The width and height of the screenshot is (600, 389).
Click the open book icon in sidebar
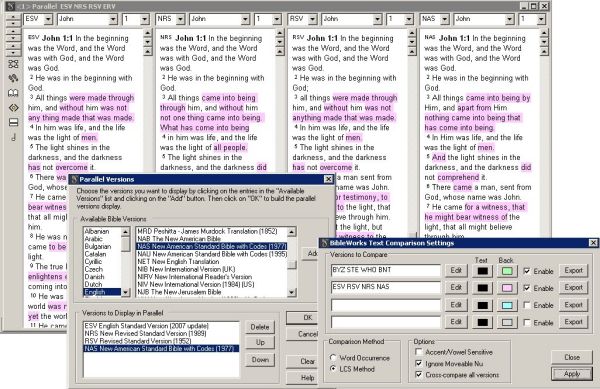(x=13, y=93)
